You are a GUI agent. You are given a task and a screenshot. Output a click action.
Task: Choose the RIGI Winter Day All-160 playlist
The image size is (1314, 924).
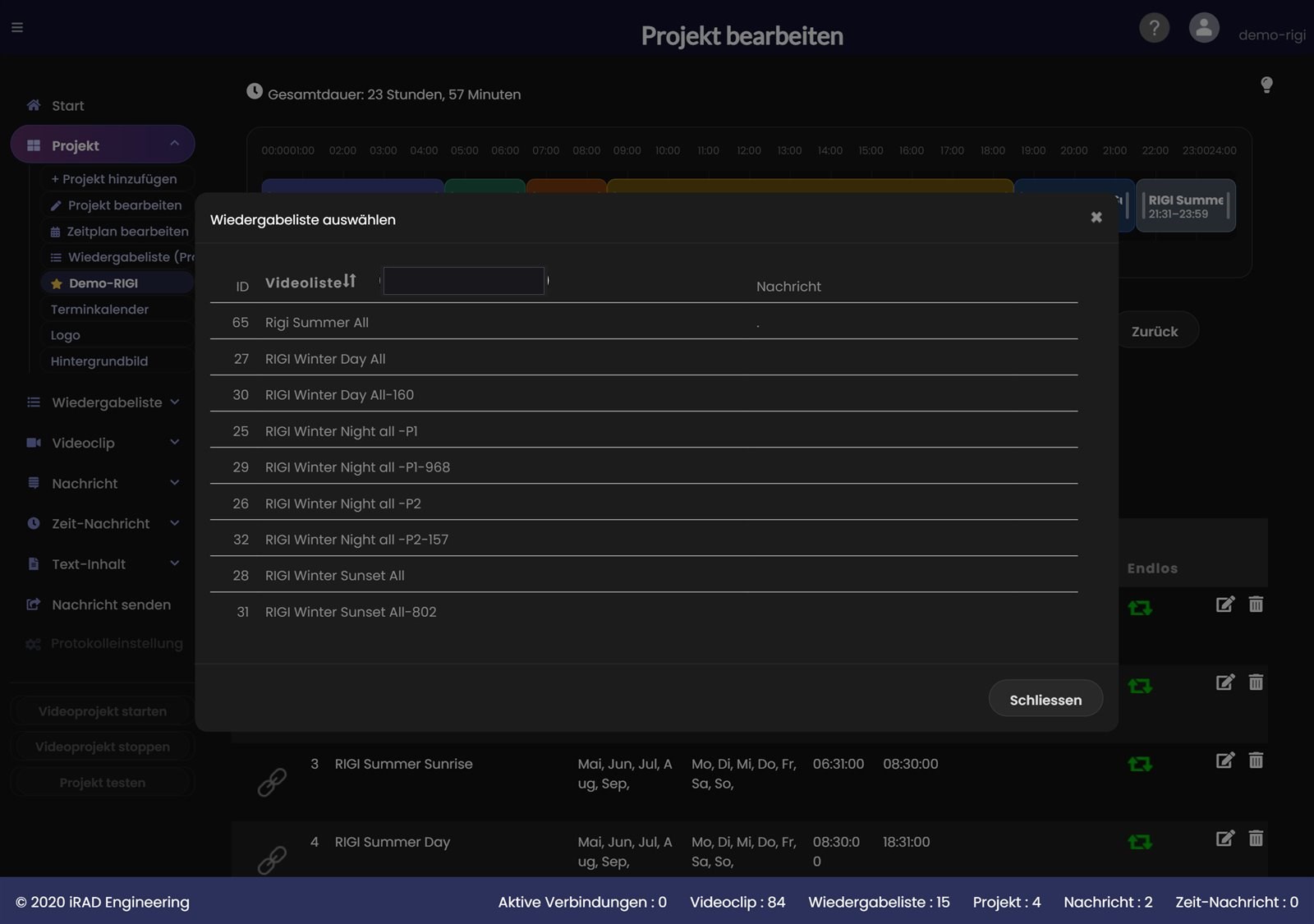(644, 394)
